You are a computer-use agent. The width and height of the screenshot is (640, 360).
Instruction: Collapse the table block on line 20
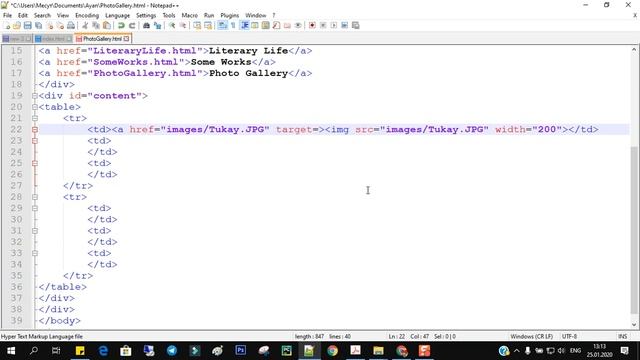coord(35,107)
